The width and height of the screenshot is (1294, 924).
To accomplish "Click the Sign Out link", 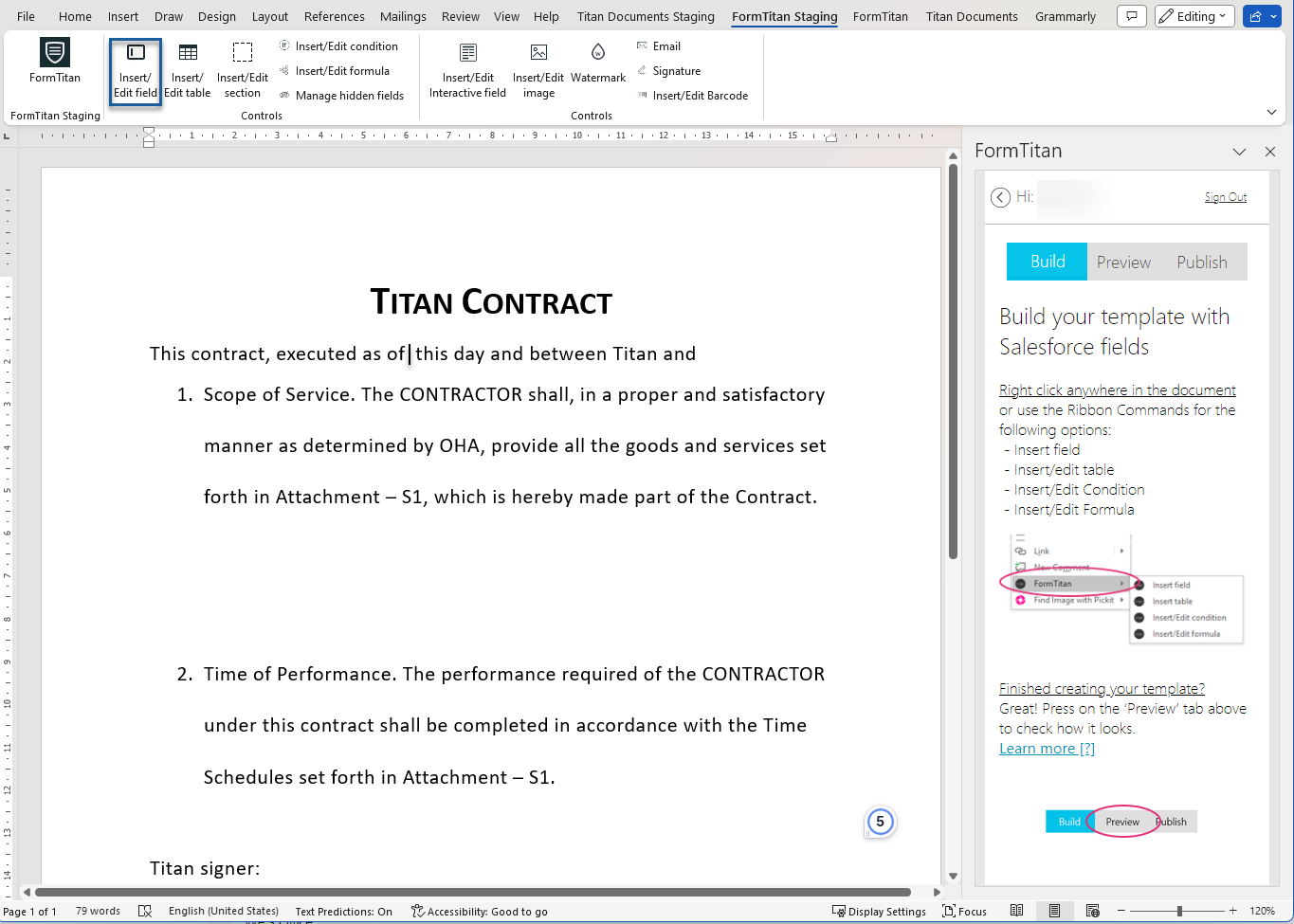I will [1226, 197].
